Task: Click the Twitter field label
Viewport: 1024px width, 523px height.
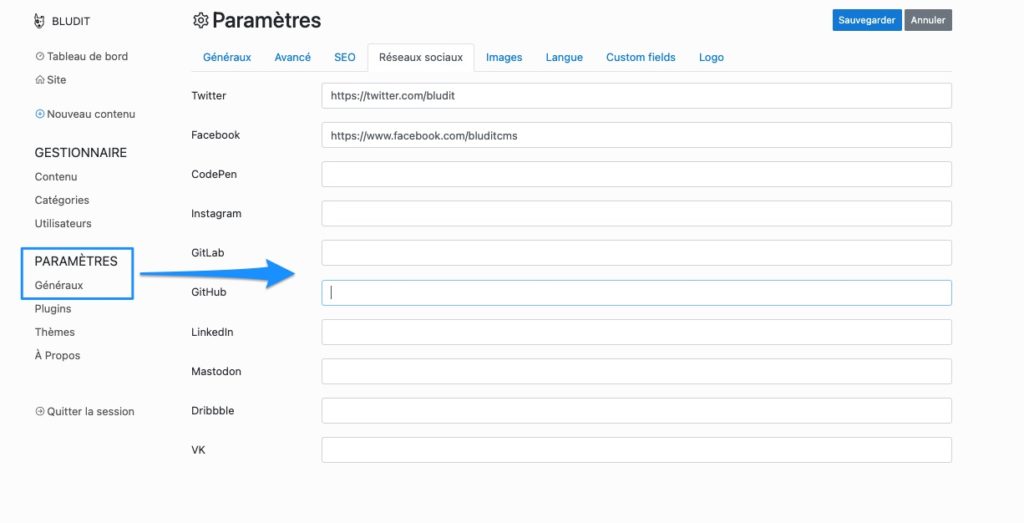Action: 208,95
